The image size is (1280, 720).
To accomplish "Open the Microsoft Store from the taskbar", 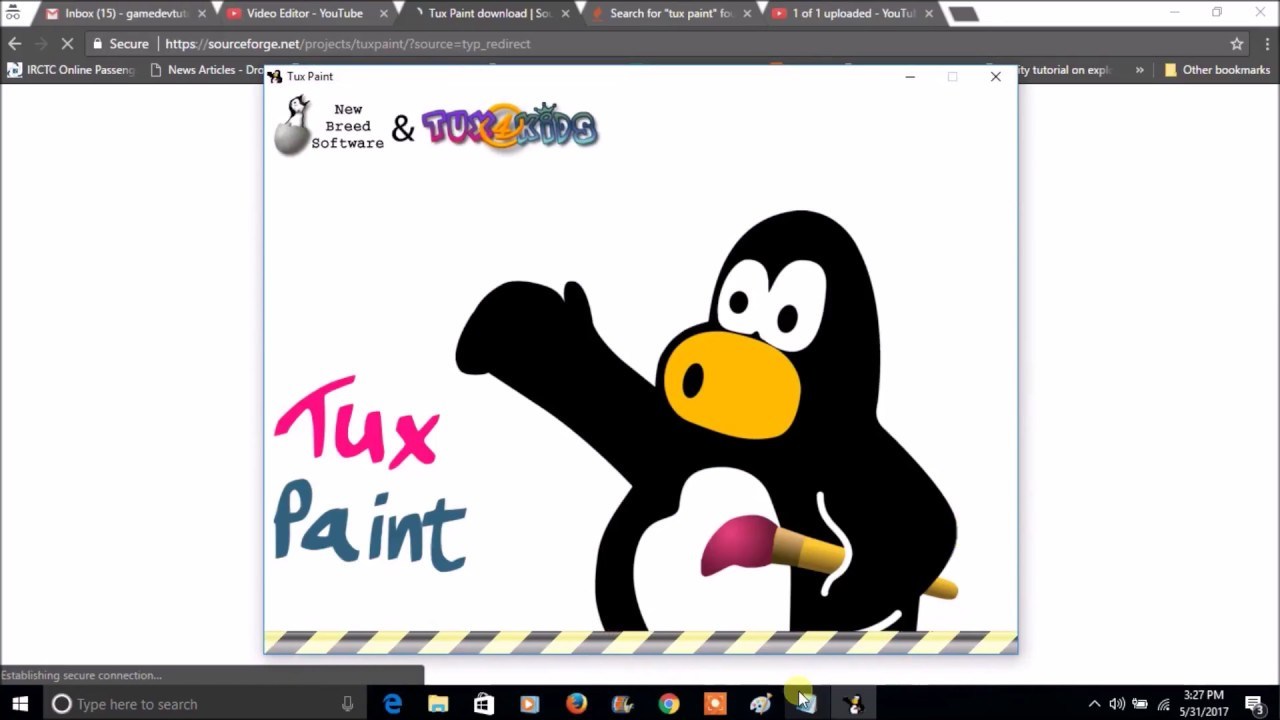I will (483, 704).
